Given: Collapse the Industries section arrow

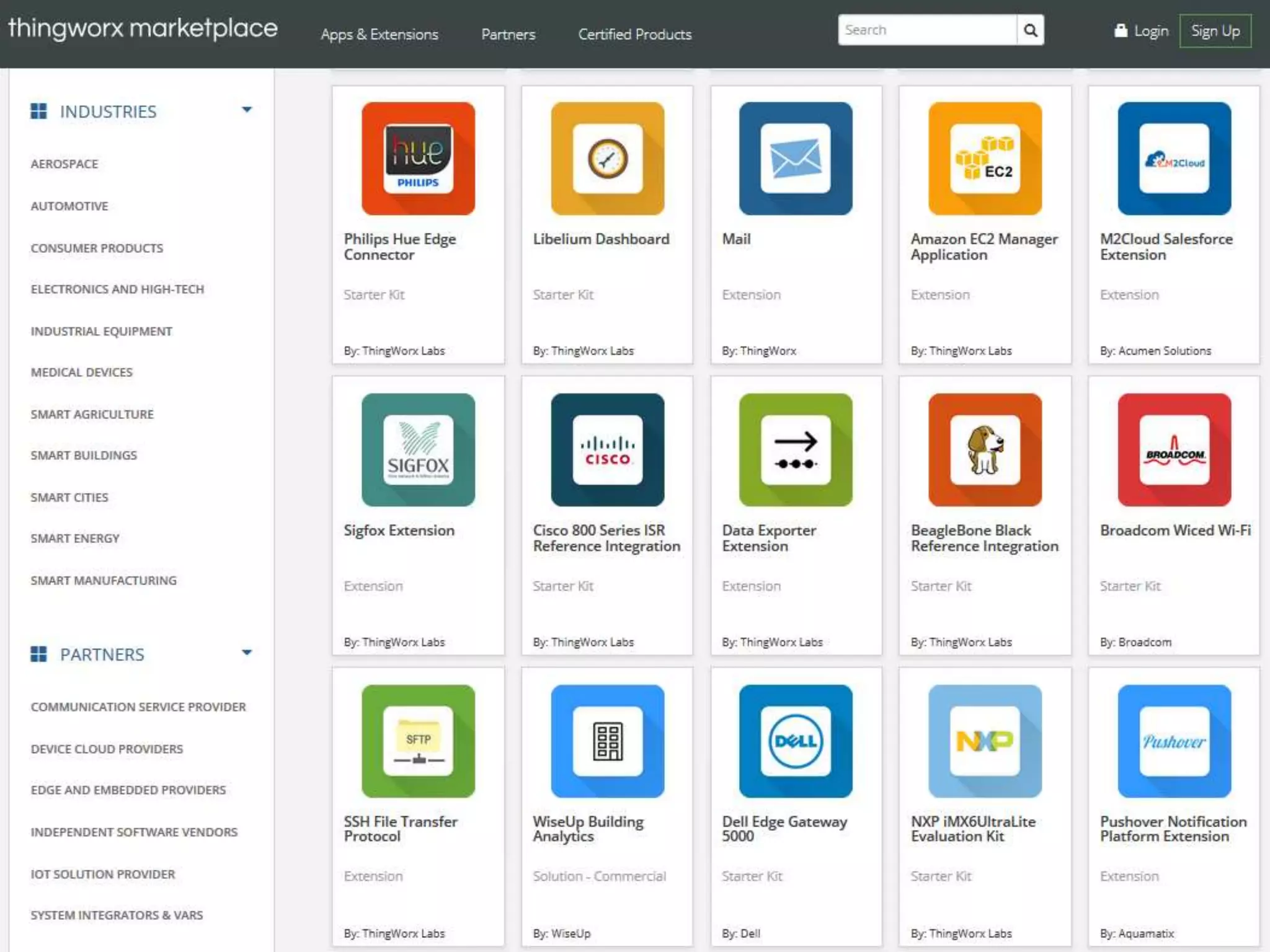Looking at the screenshot, I should [x=247, y=110].
